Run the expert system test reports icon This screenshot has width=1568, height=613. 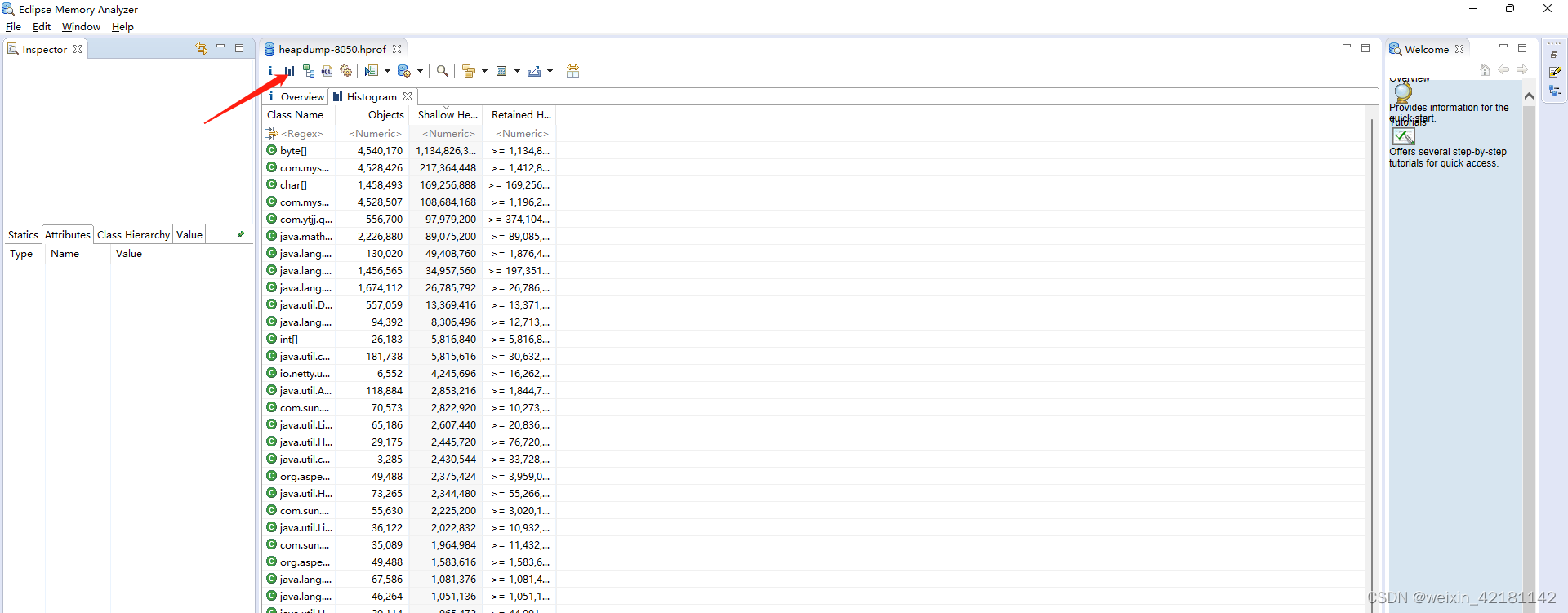coord(372,71)
